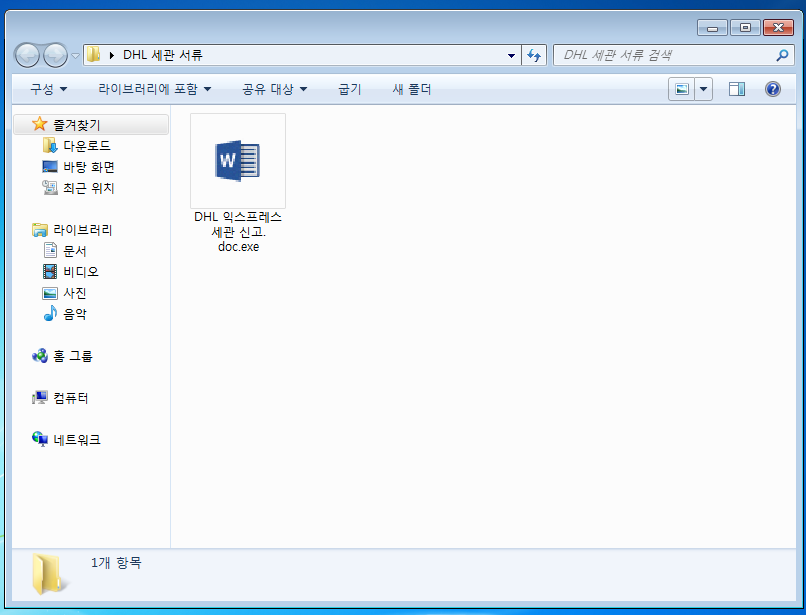Refresh the folder view
Viewport: 806px width, 615px height.
click(x=534, y=55)
